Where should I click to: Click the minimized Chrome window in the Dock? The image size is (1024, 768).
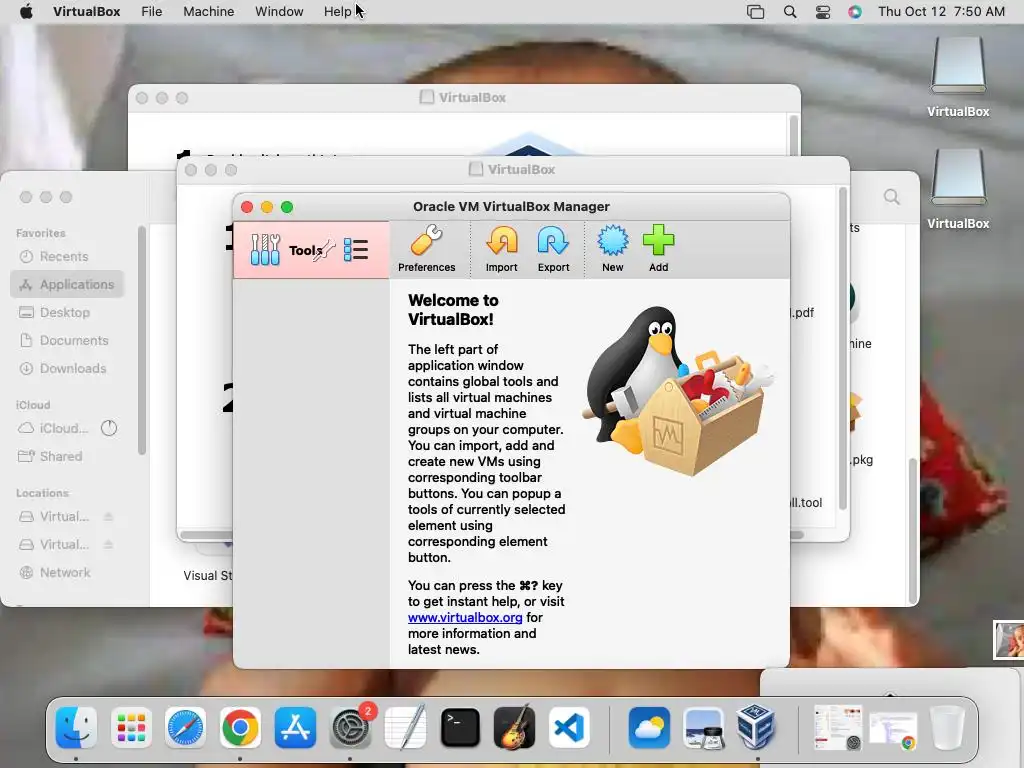point(893,729)
